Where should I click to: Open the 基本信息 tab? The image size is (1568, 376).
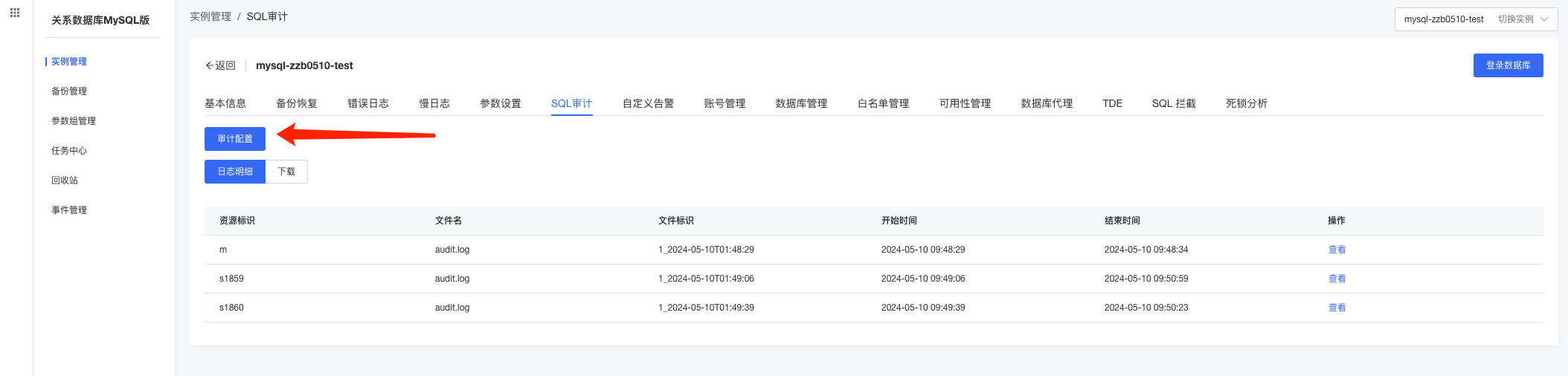pyautogui.click(x=225, y=103)
